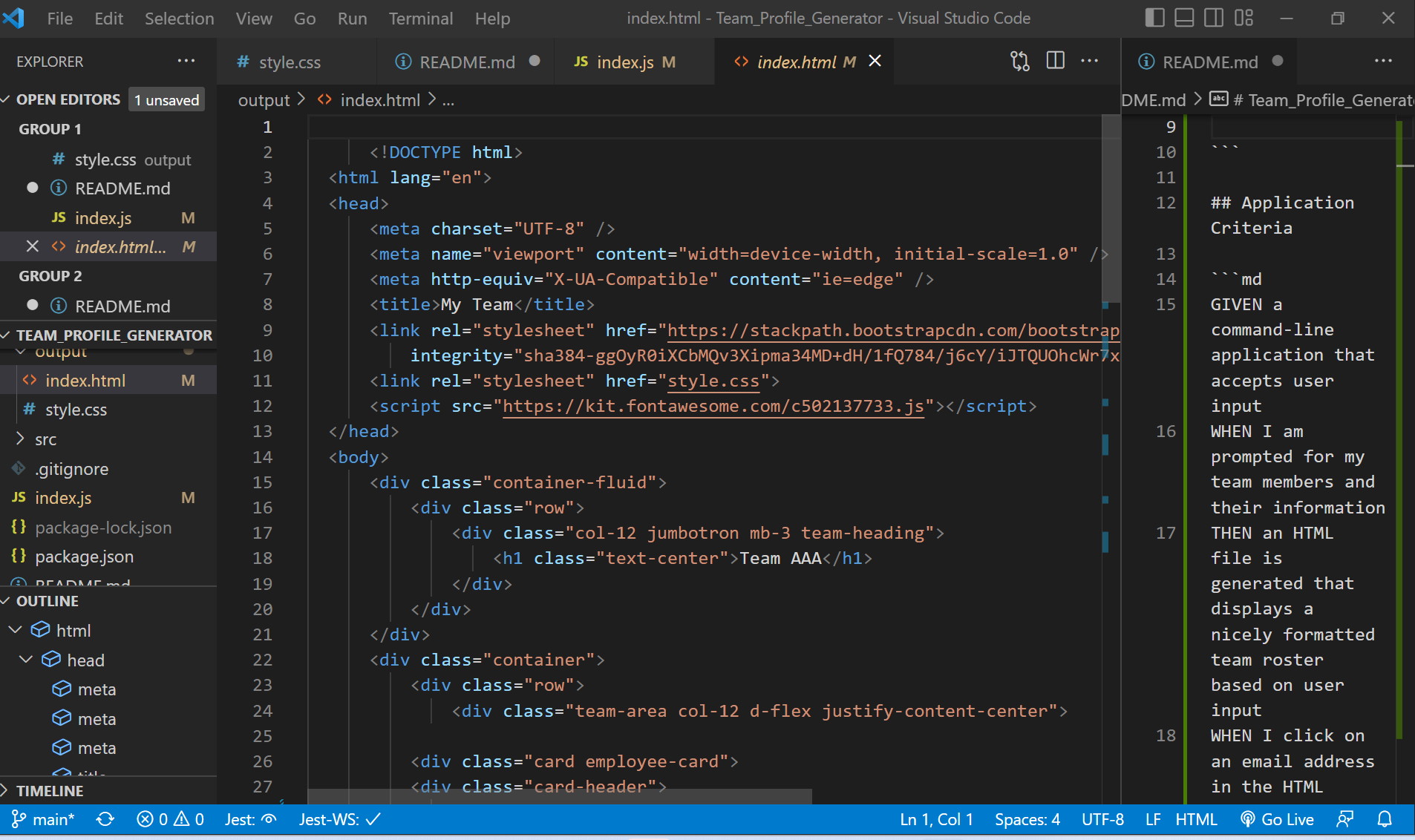Open Terminal menu
This screenshot has height=840, width=1415.
[x=421, y=19]
